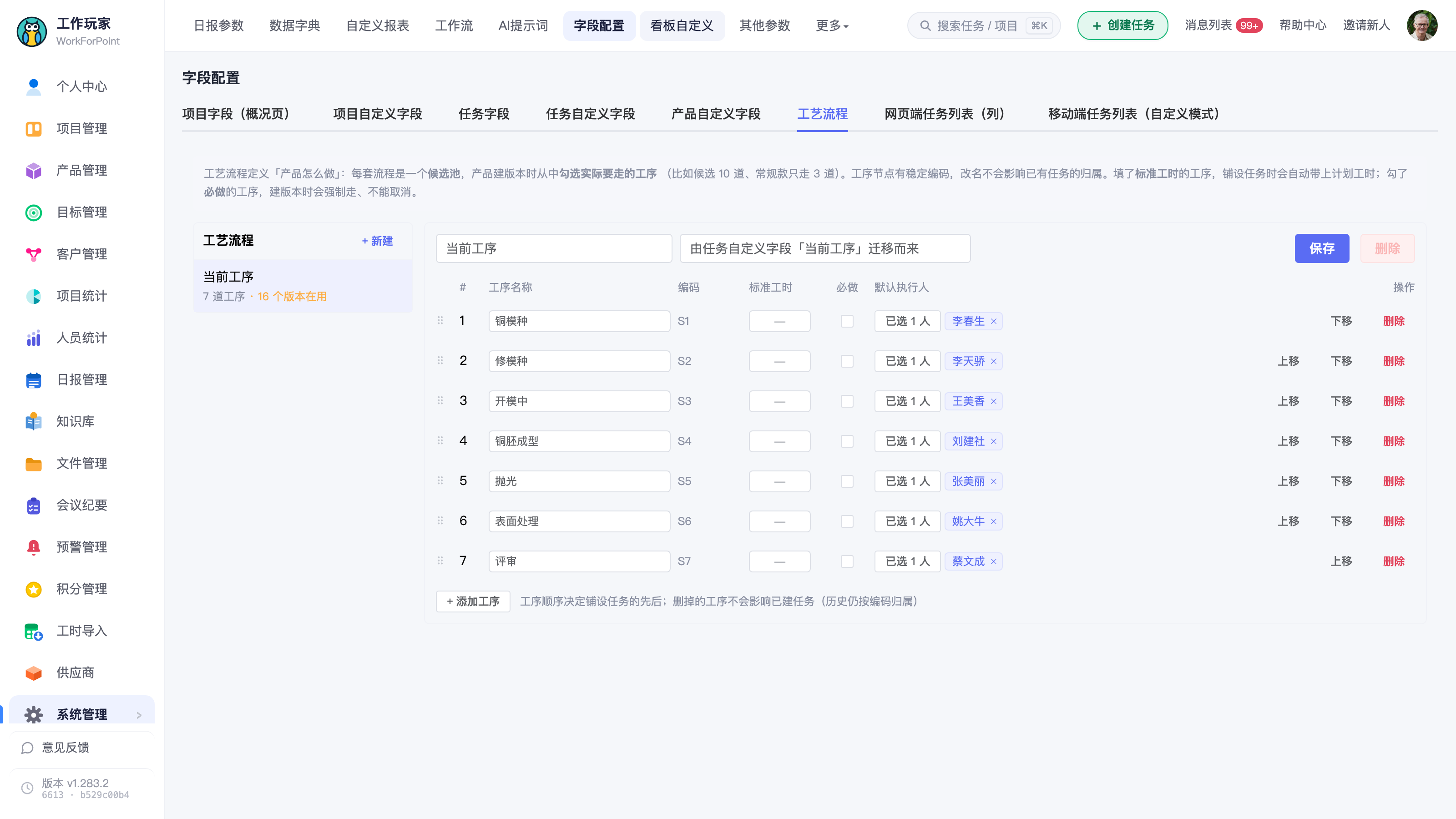Click the 搜索任务 / 项目 search box
Image resolution: width=1456 pixels, height=819 pixels.
pos(983,25)
